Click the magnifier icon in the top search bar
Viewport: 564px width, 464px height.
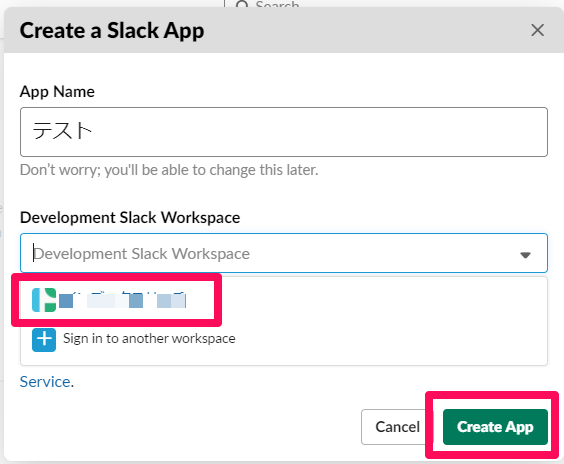point(242,4)
